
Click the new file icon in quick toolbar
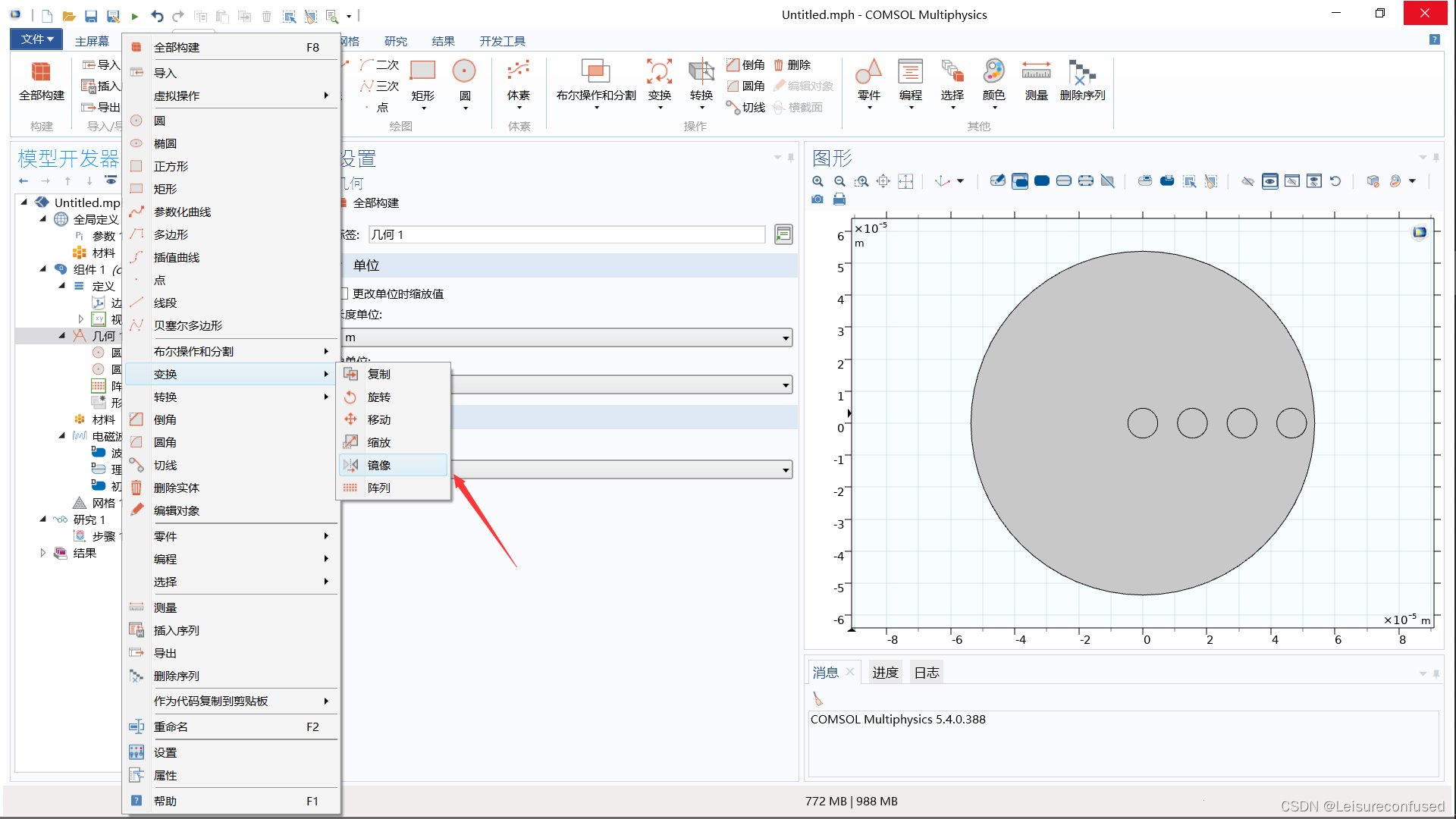click(47, 16)
